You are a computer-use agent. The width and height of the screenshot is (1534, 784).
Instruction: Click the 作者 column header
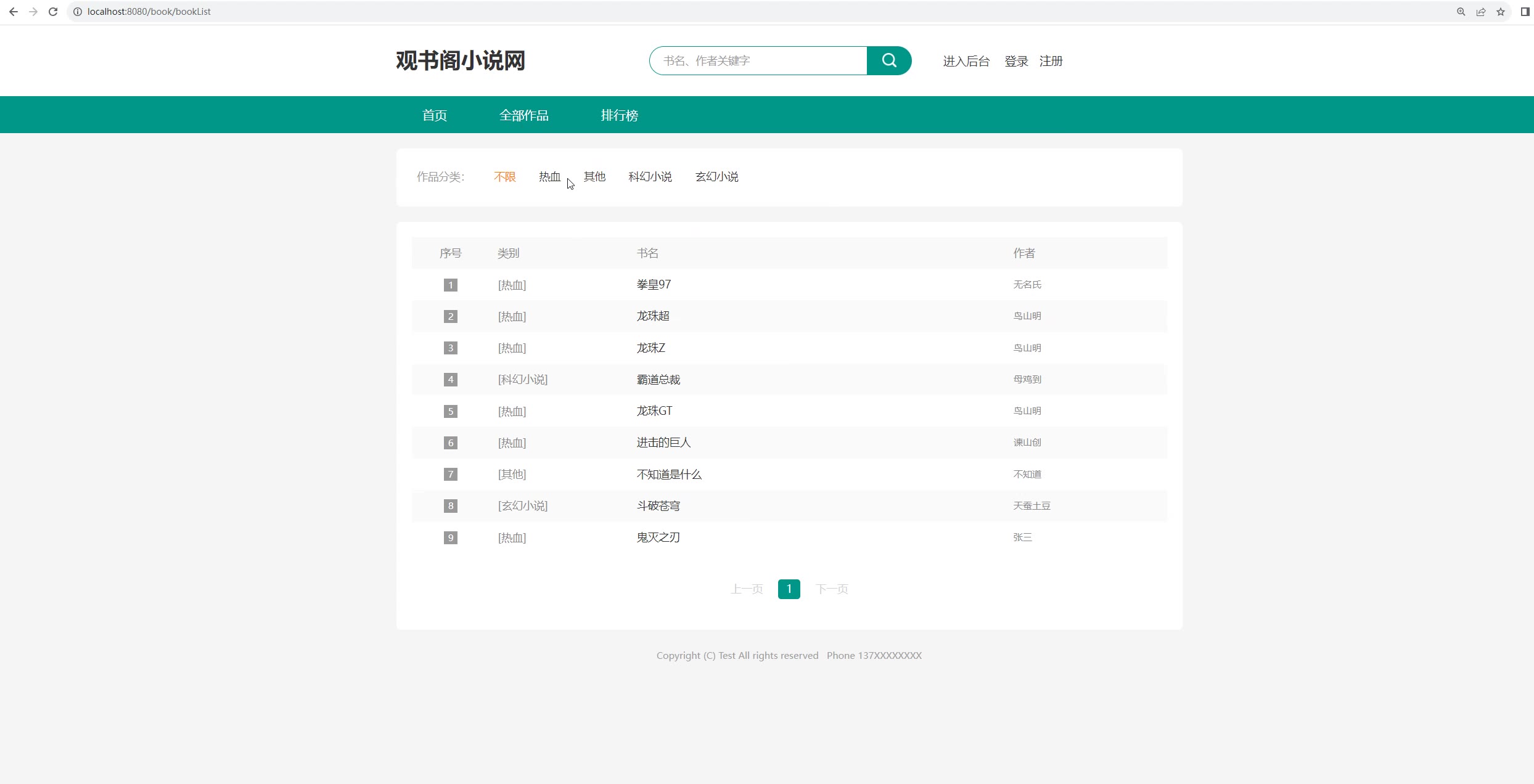pyautogui.click(x=1024, y=253)
